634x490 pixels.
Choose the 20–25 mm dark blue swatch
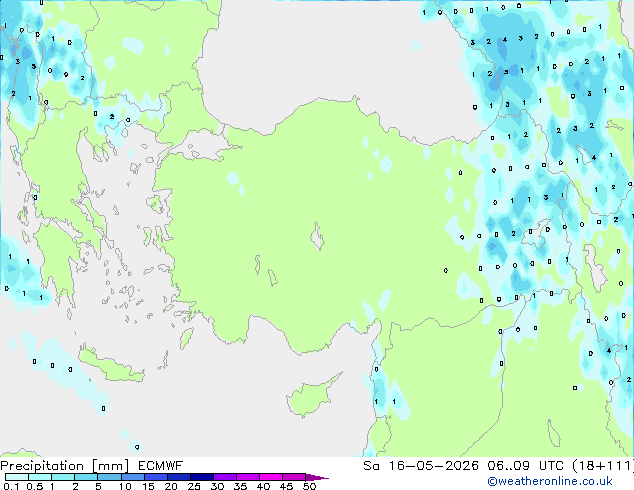click(178, 477)
